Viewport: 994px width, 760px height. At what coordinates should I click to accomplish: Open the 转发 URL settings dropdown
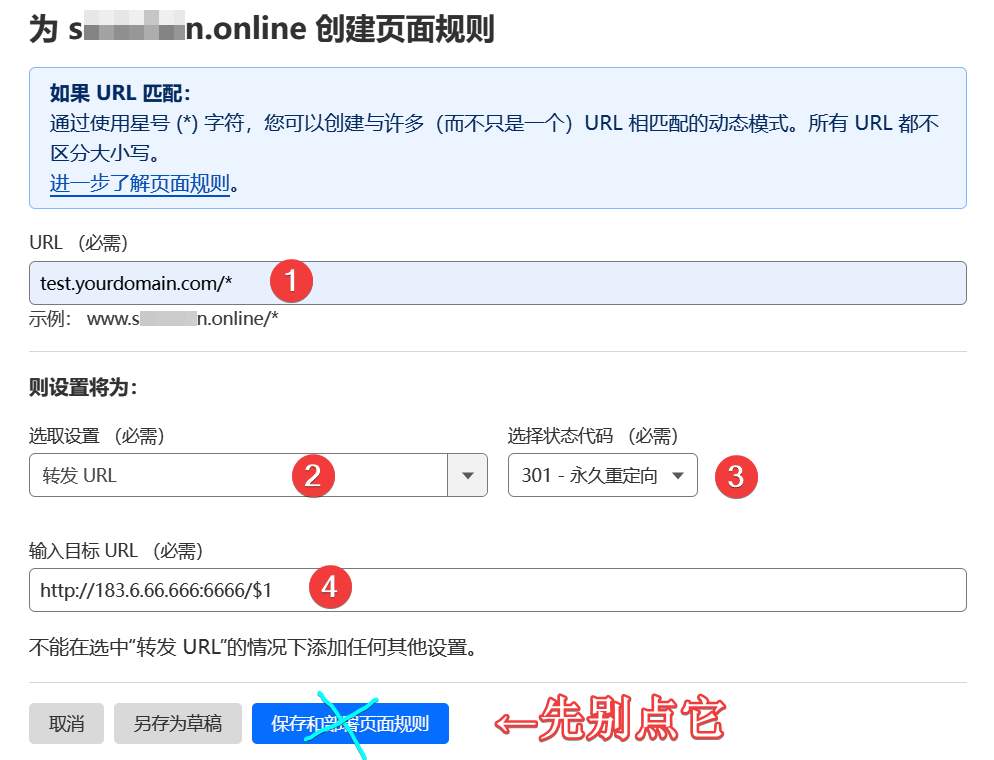(258, 475)
